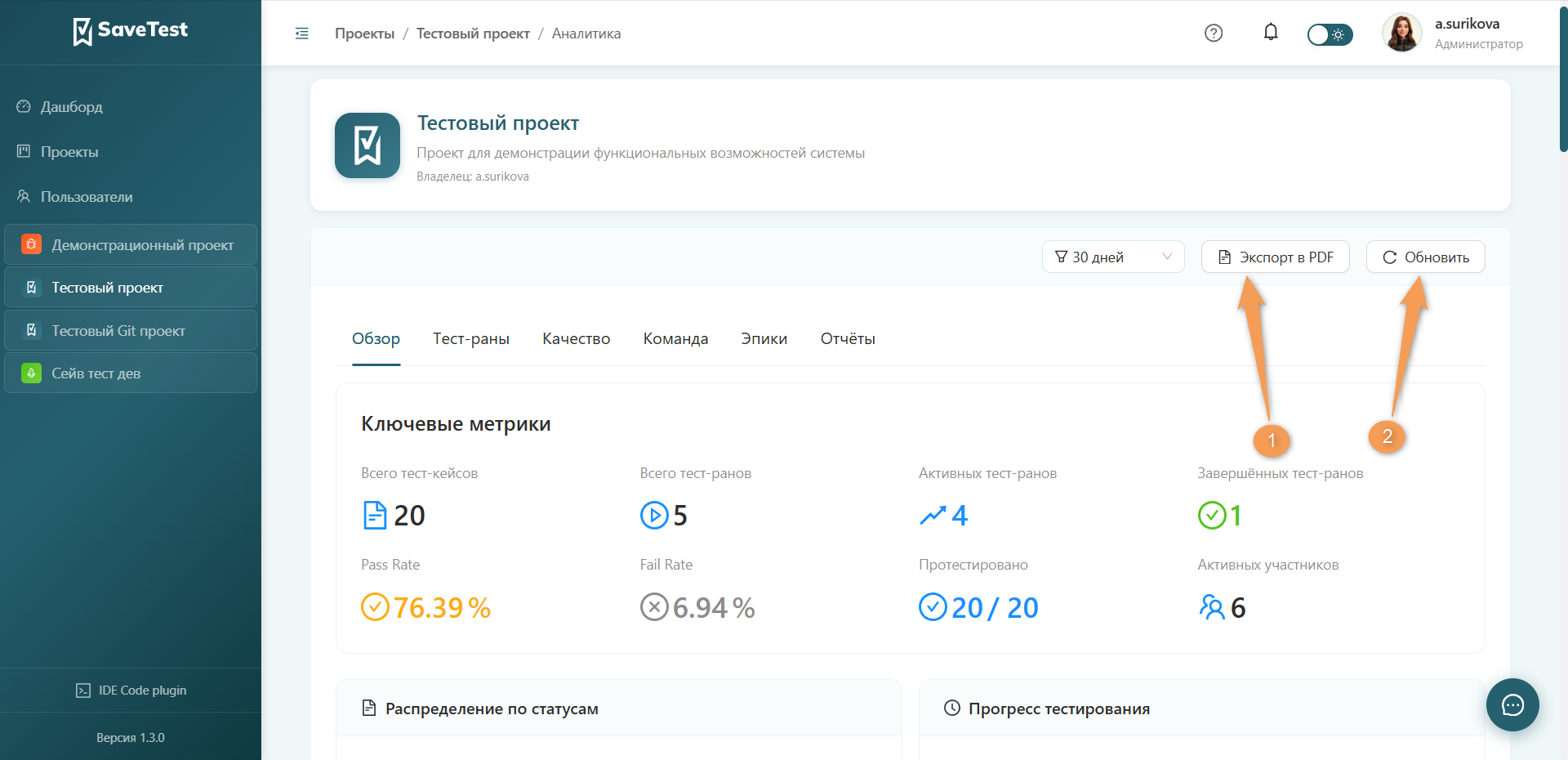Click the Ключевые метрики heading
Screen dimensions: 1568x760
click(x=456, y=424)
